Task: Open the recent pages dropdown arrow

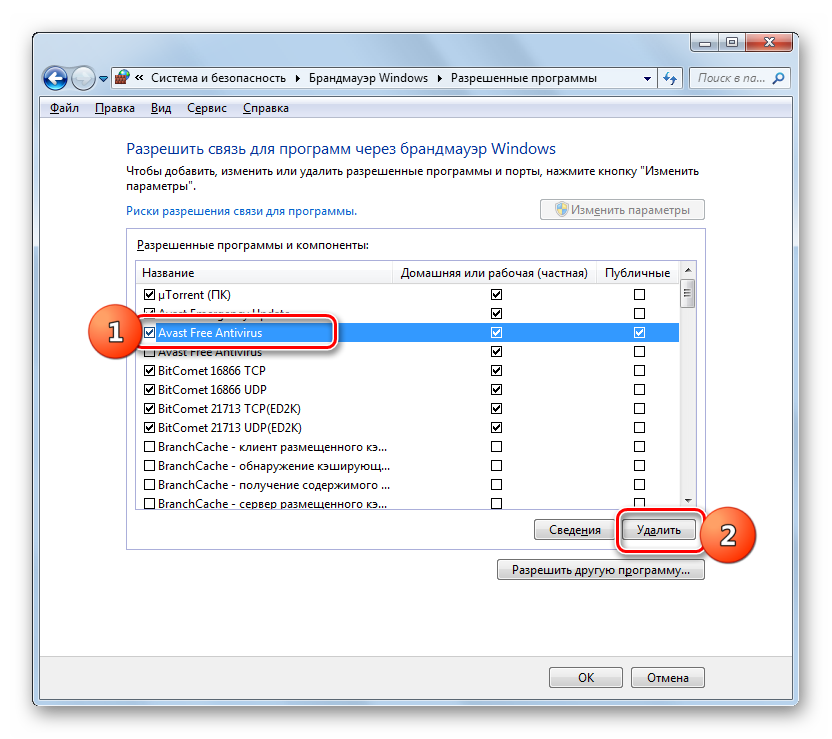Action: coord(103,78)
